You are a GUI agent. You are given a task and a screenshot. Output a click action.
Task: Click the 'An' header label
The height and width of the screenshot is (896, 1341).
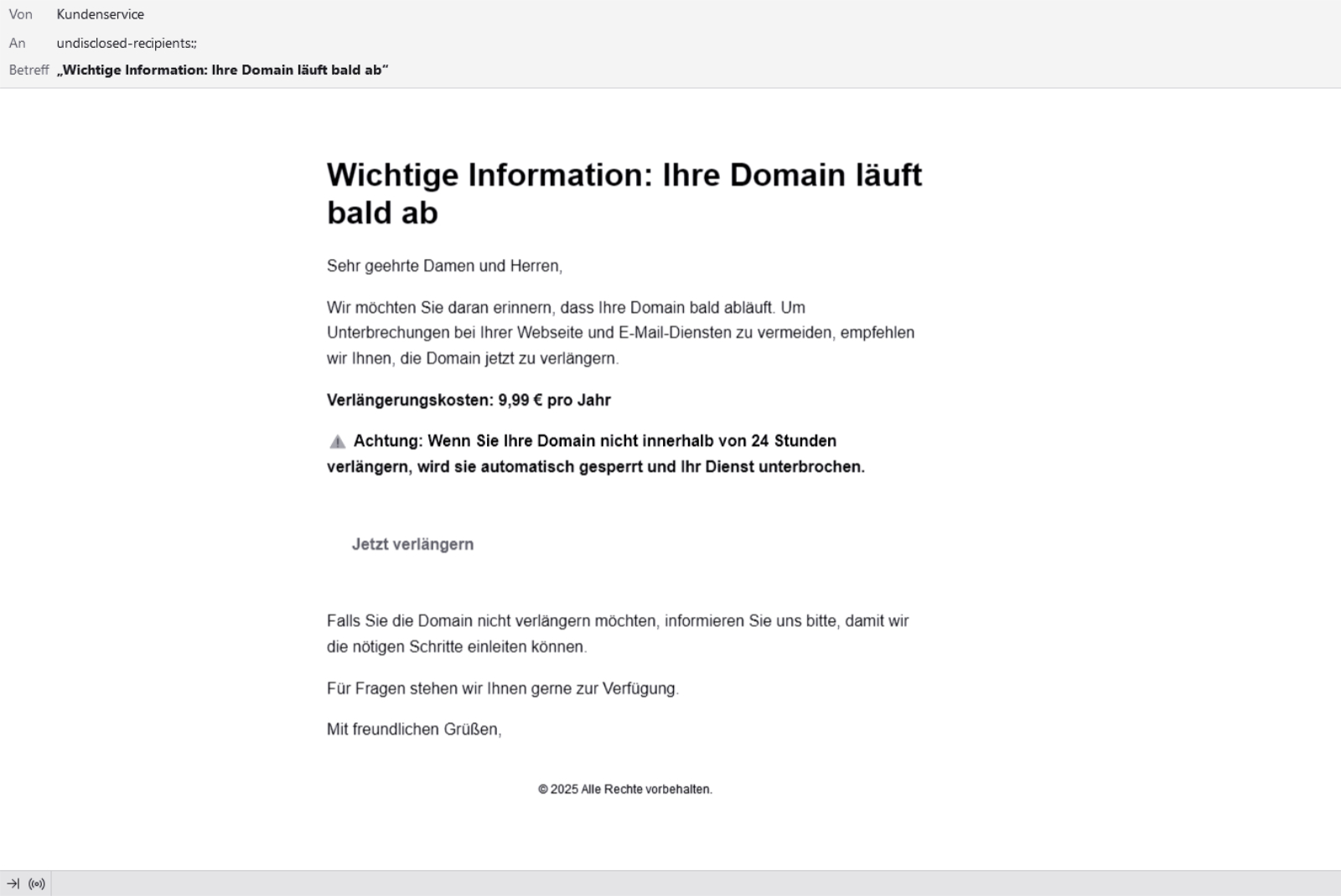(x=18, y=43)
